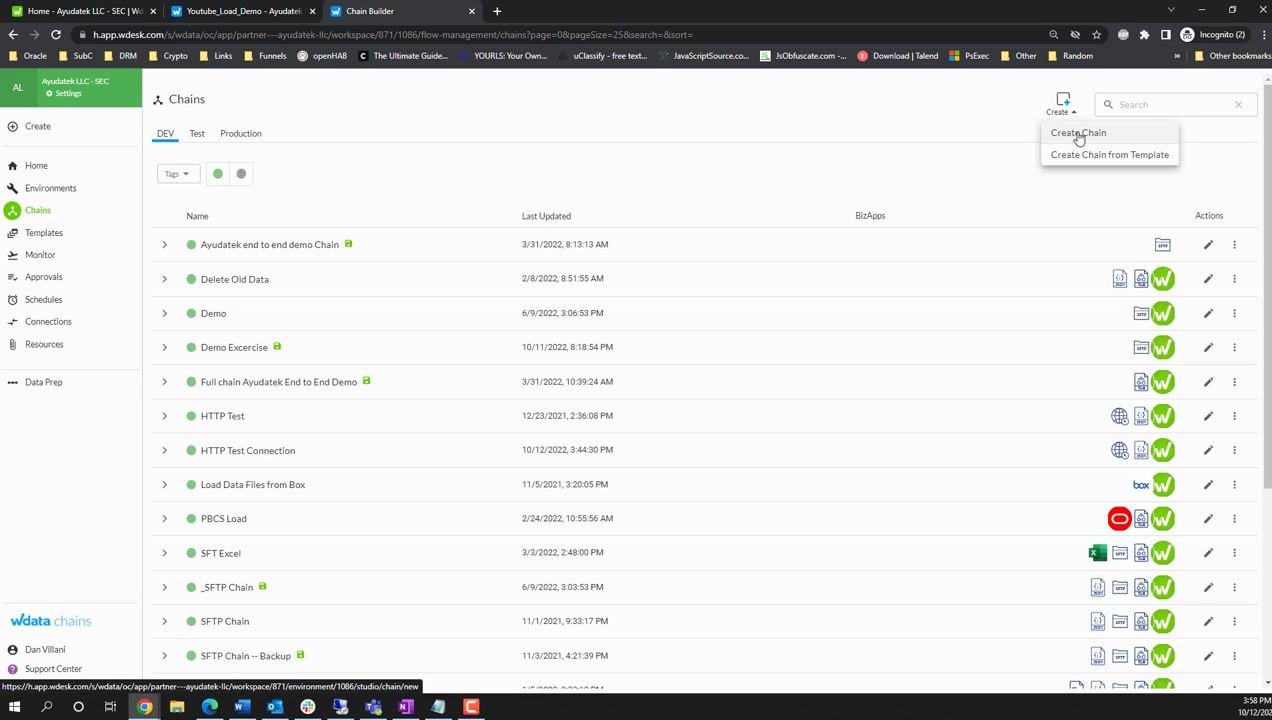1272x720 pixels.
Task: Expand Full chain Ayudatek End to End Demo
Action: 164,382
